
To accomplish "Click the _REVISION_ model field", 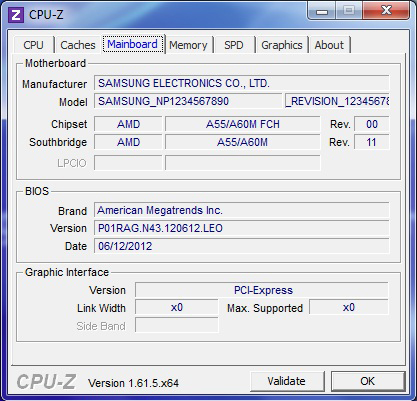I will pyautogui.click(x=337, y=101).
